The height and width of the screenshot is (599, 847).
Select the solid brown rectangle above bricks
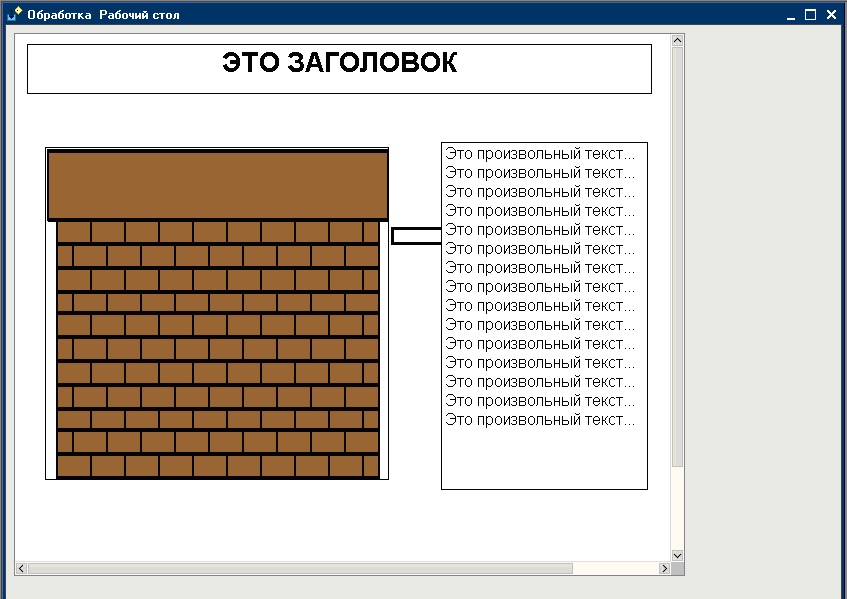tap(217, 186)
